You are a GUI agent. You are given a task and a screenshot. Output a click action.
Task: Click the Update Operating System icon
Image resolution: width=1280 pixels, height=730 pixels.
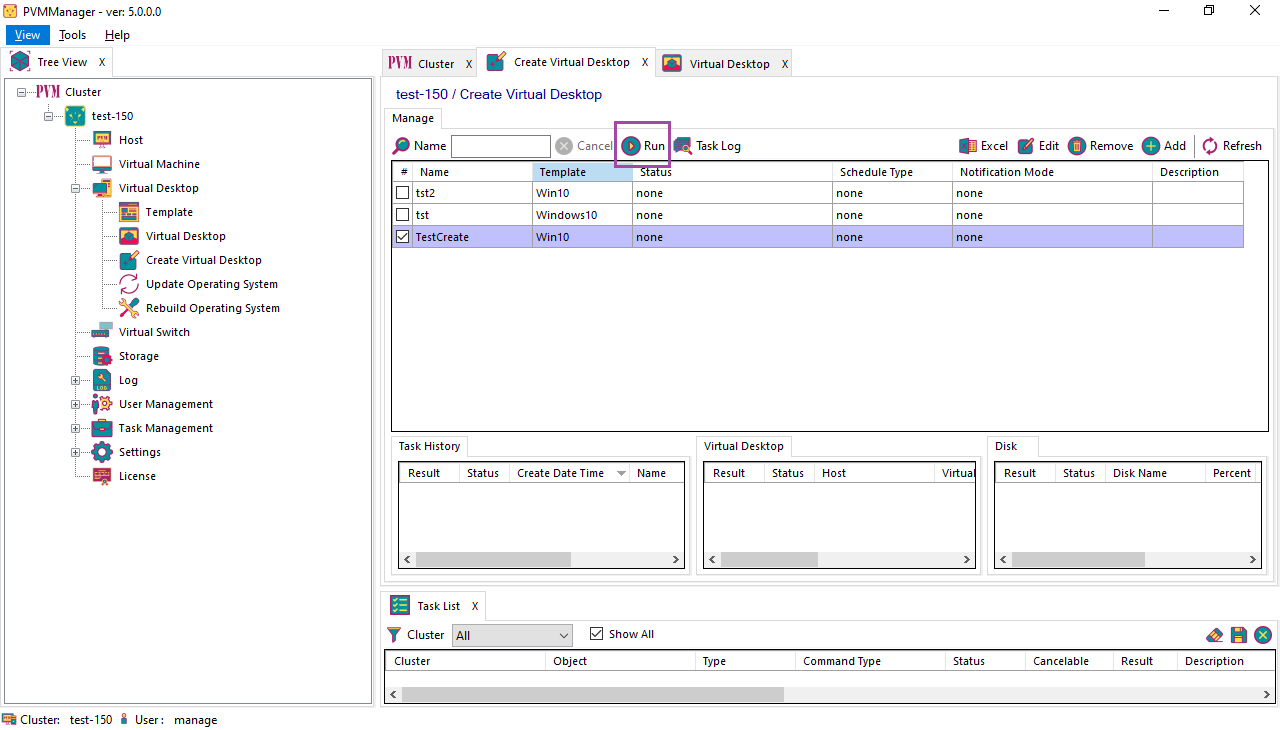129,284
